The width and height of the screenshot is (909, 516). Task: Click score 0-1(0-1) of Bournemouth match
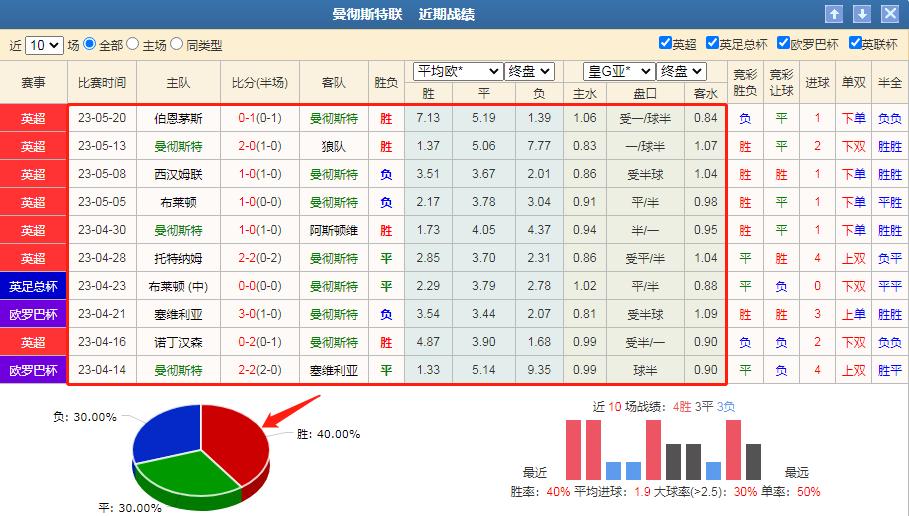260,118
